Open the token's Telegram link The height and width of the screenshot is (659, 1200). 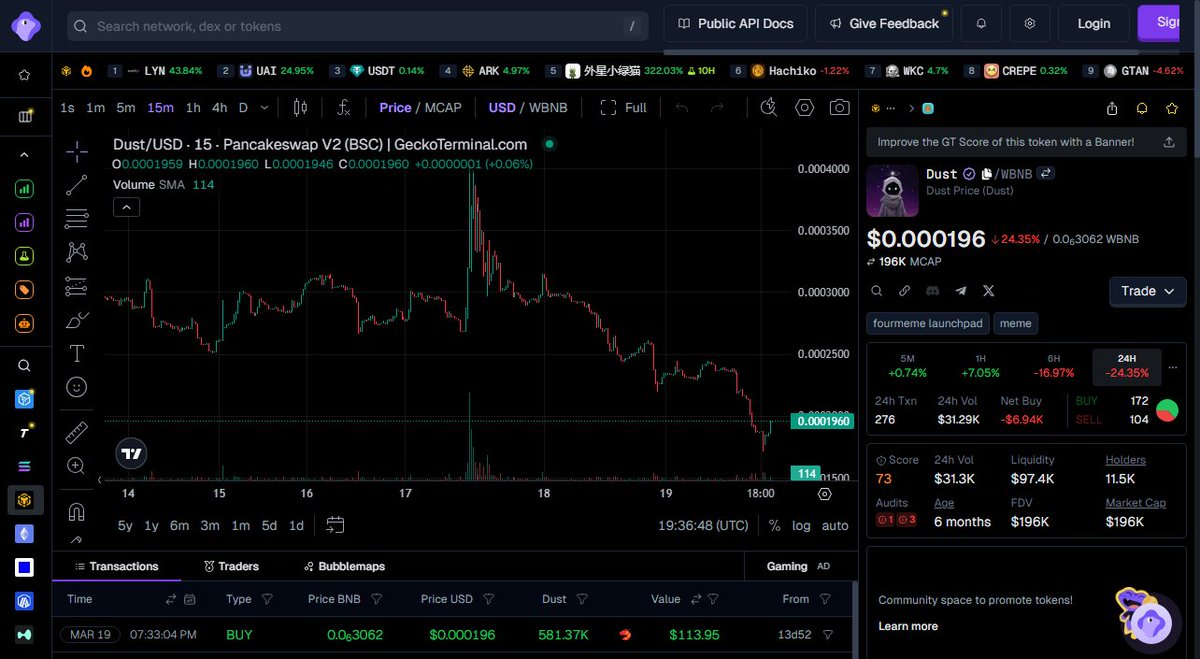[961, 291]
